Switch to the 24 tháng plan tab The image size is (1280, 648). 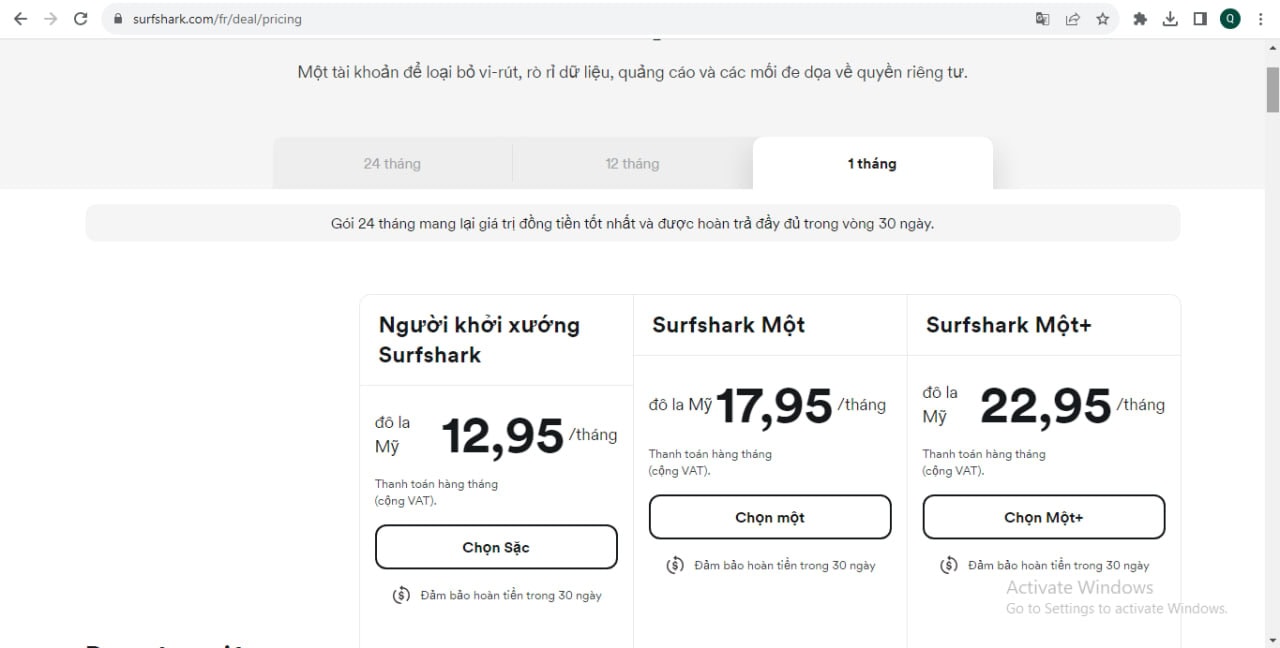click(x=392, y=164)
